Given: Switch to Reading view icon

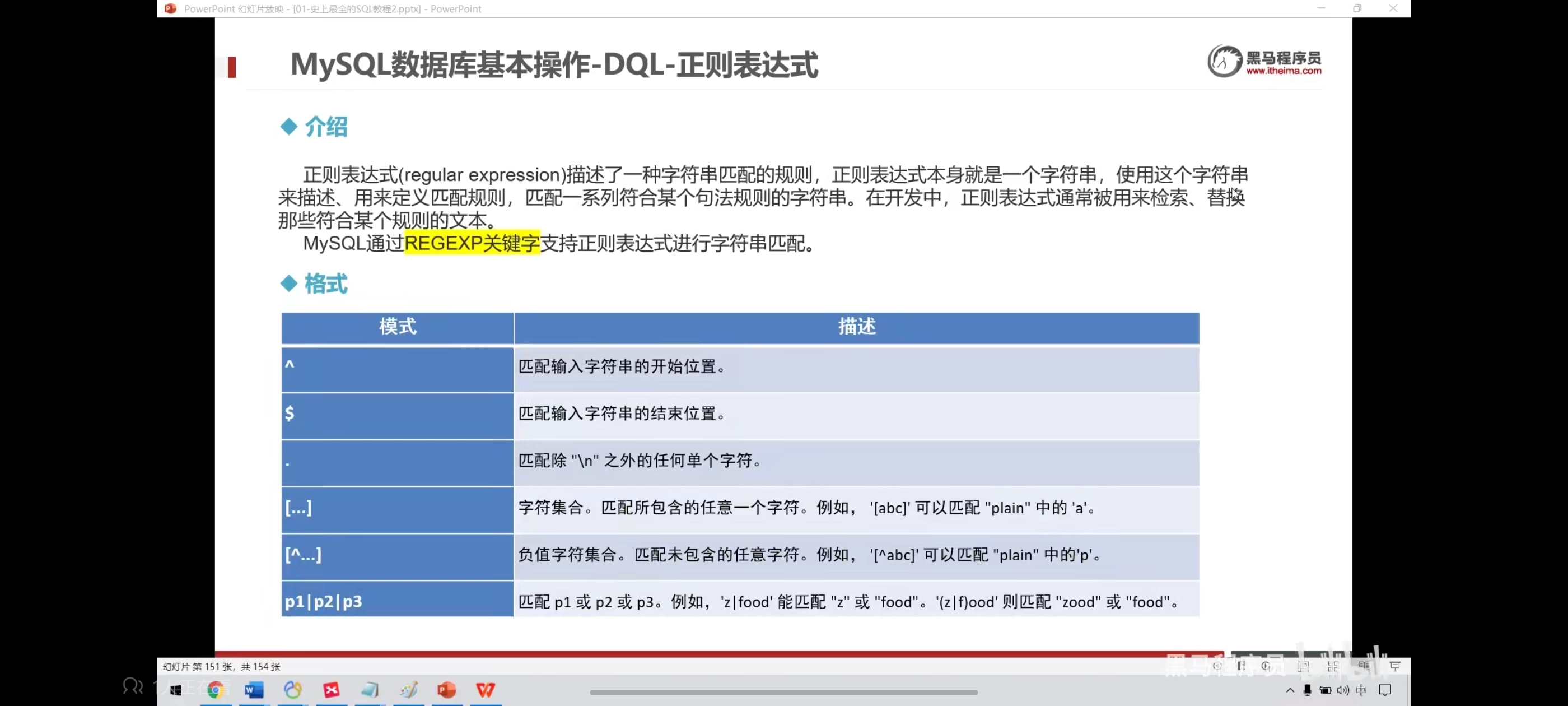Looking at the screenshot, I should 1364,666.
